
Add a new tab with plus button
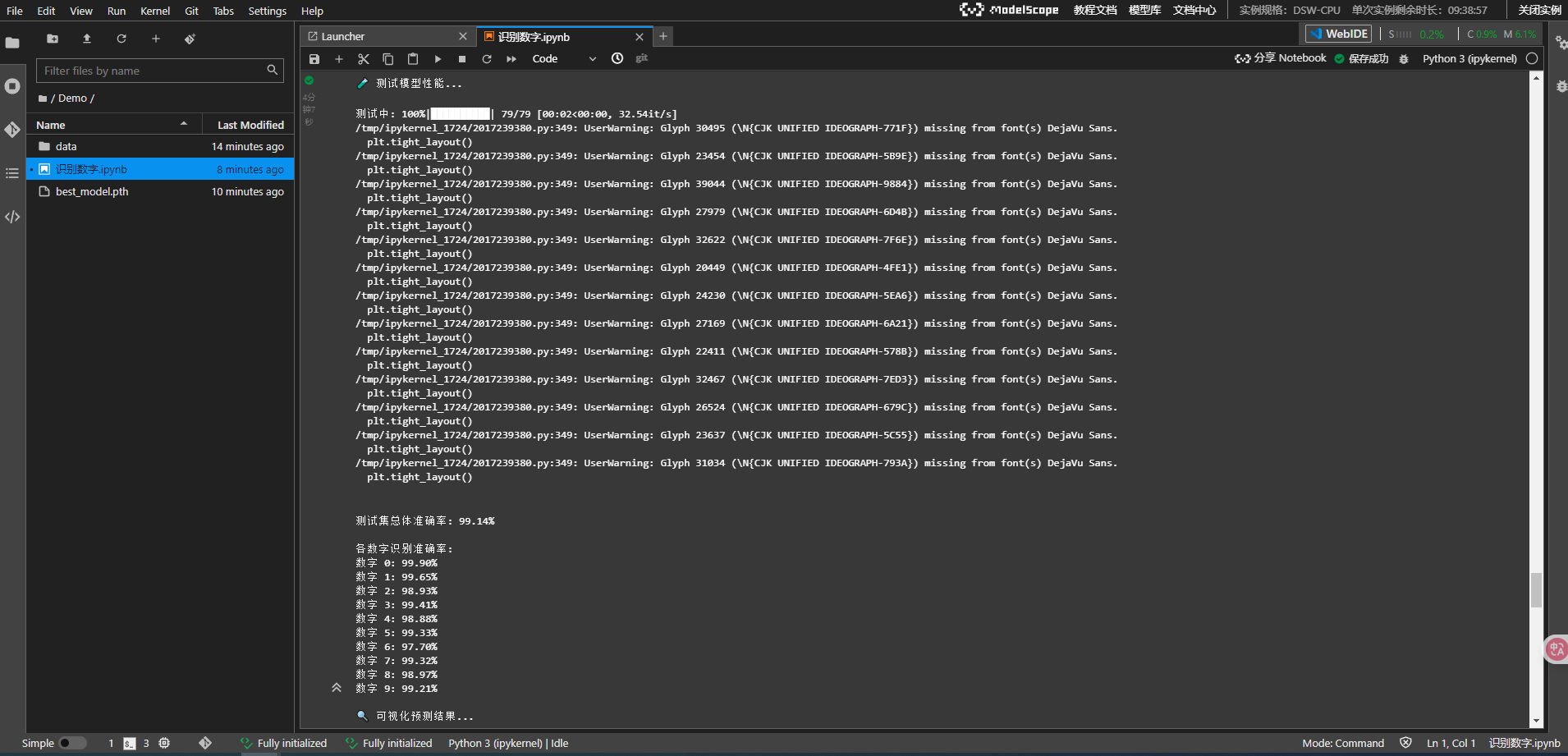click(x=663, y=36)
